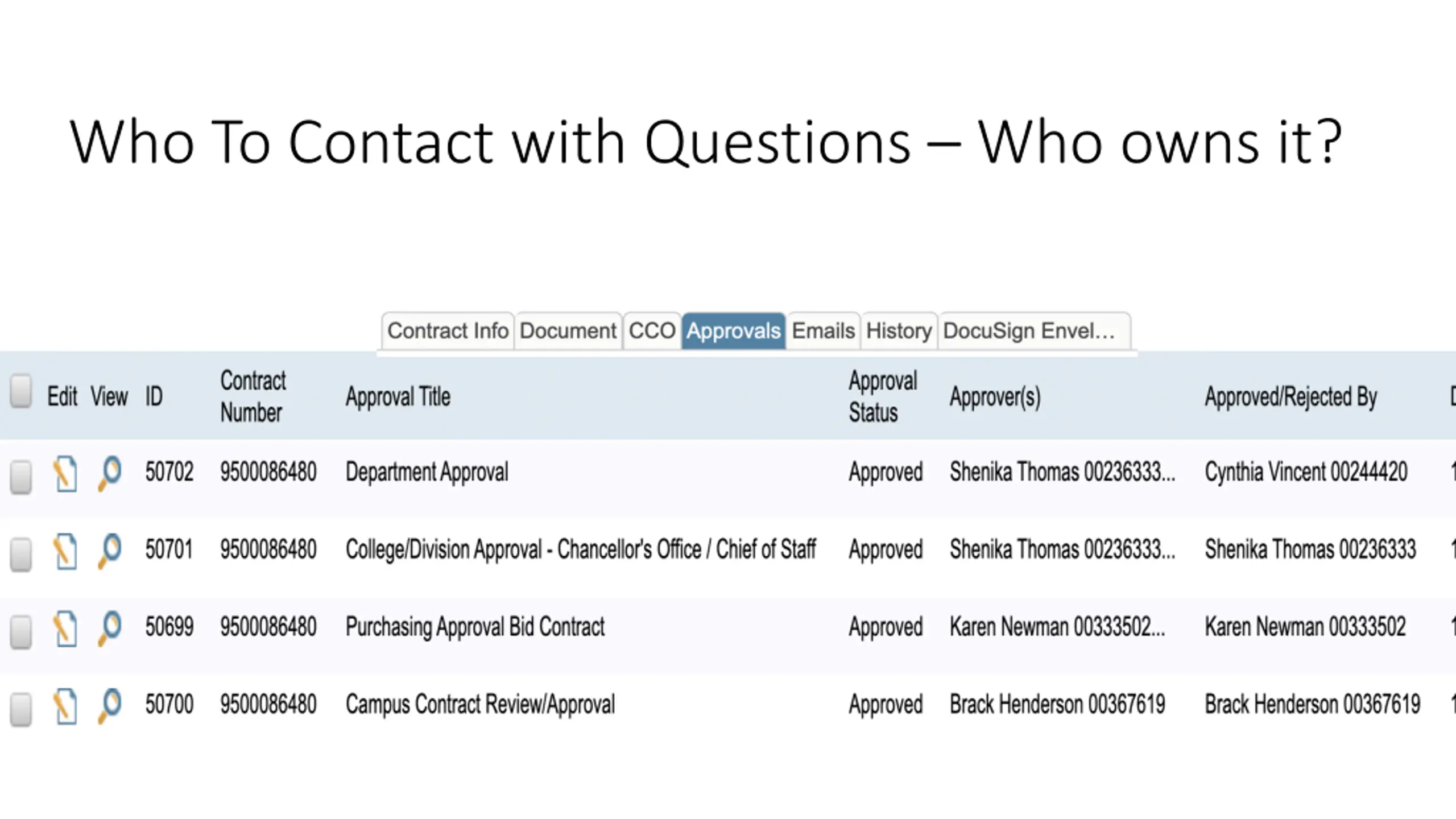Screen dimensions: 1456x819
Task: Sort by the Approval Title column header
Action: [x=398, y=396]
